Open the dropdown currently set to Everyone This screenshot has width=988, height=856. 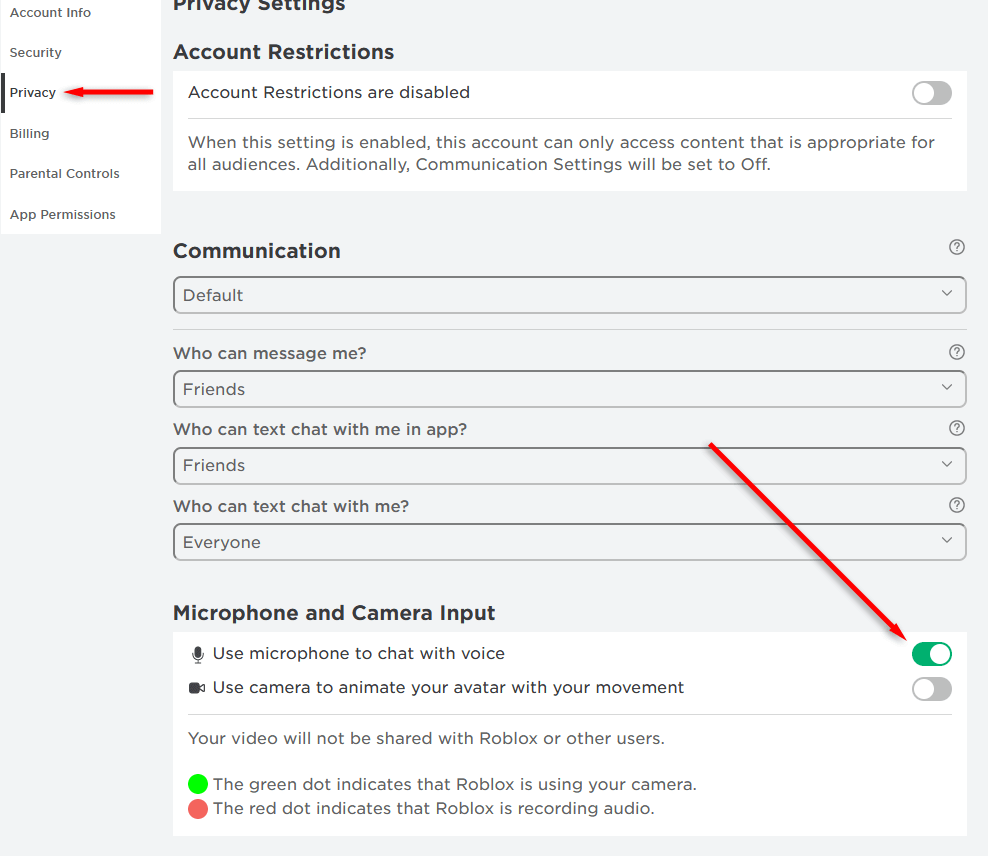[x=569, y=542]
